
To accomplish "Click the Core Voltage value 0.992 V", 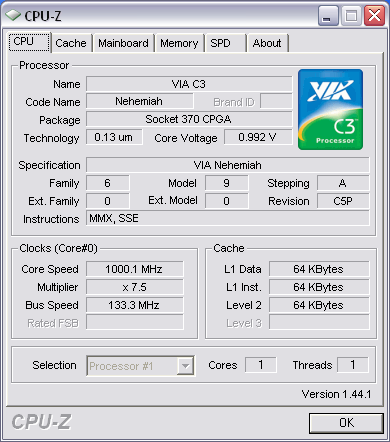I will [258, 137].
